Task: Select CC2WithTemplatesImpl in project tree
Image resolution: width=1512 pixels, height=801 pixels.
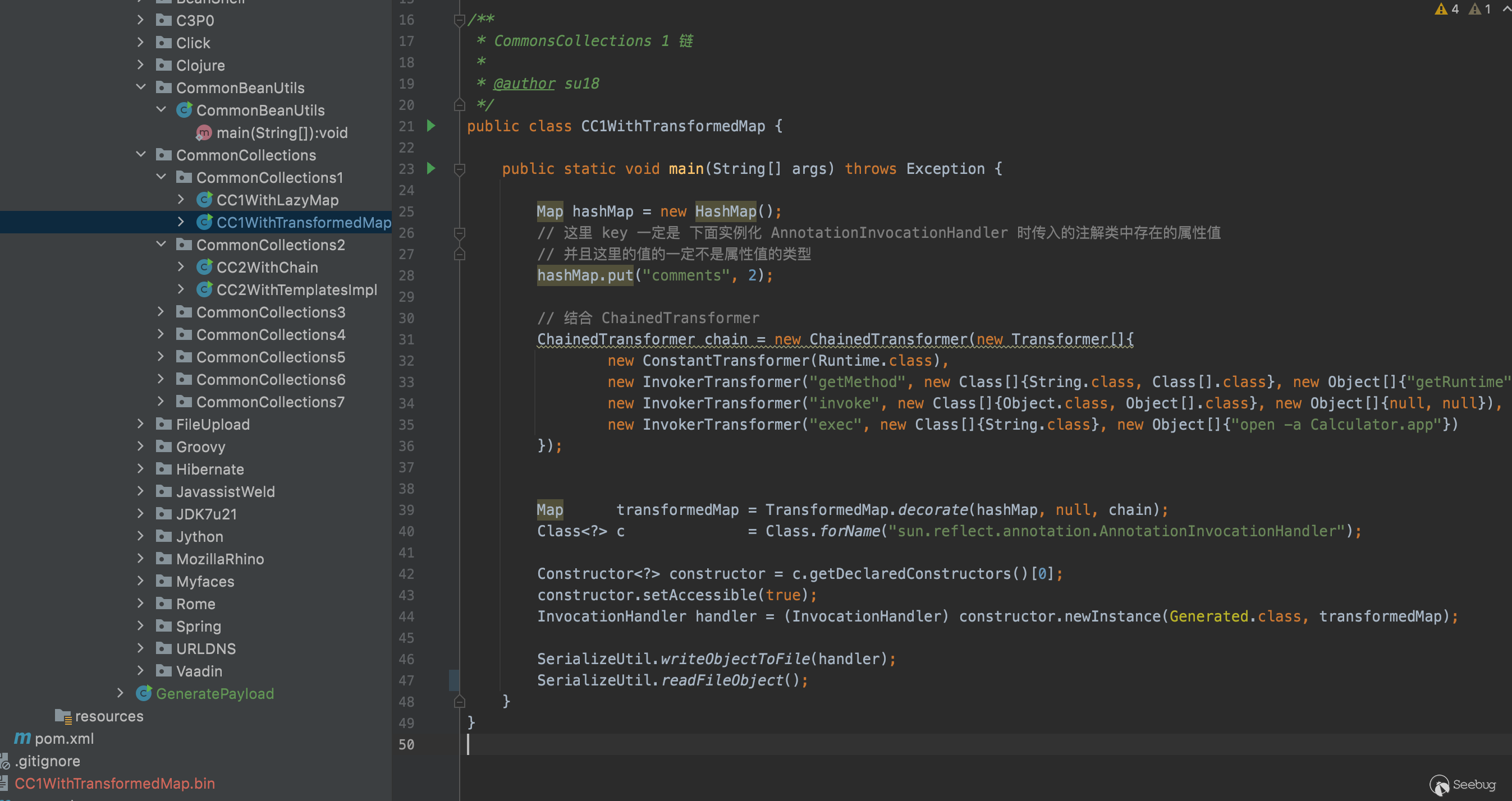Action: (296, 290)
